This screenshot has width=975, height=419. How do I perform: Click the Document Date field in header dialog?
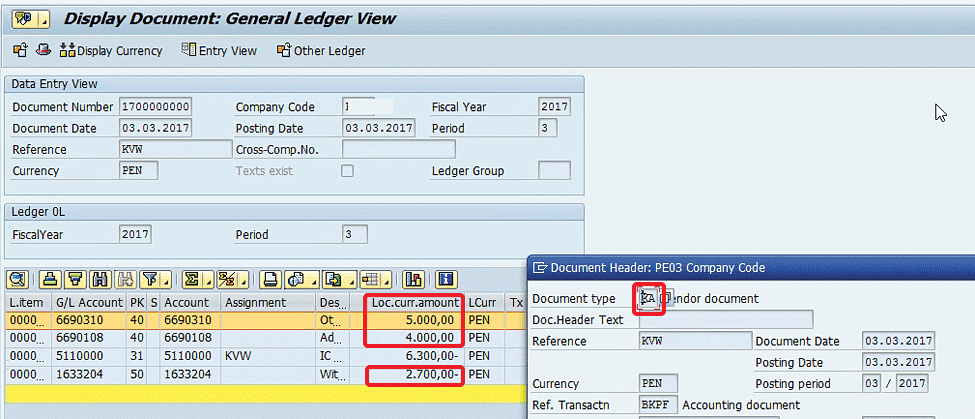pos(899,341)
